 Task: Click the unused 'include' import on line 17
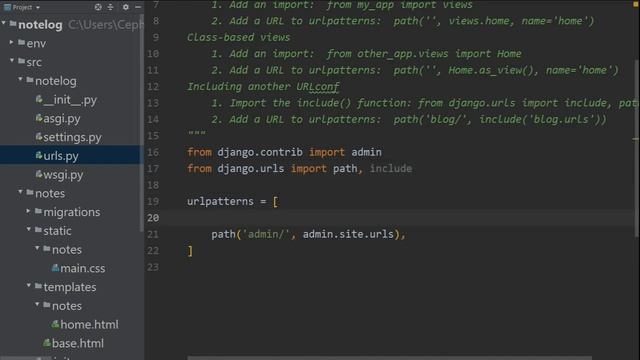coord(391,169)
